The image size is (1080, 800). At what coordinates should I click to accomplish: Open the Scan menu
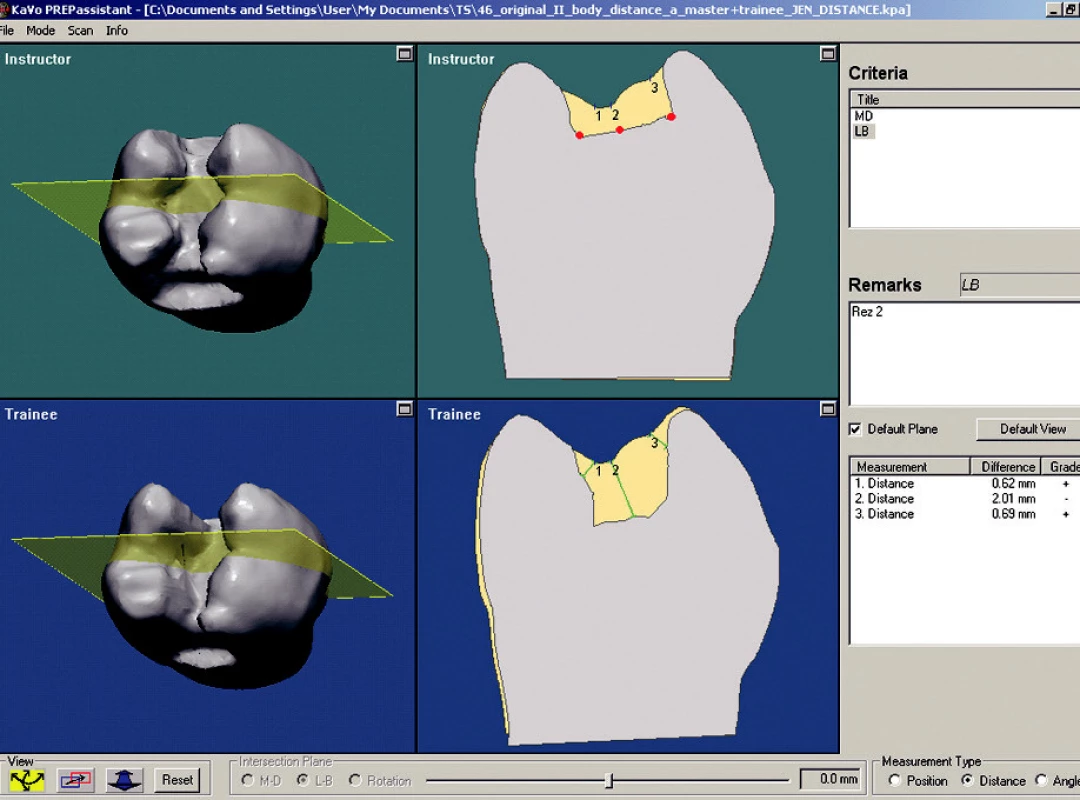(80, 30)
